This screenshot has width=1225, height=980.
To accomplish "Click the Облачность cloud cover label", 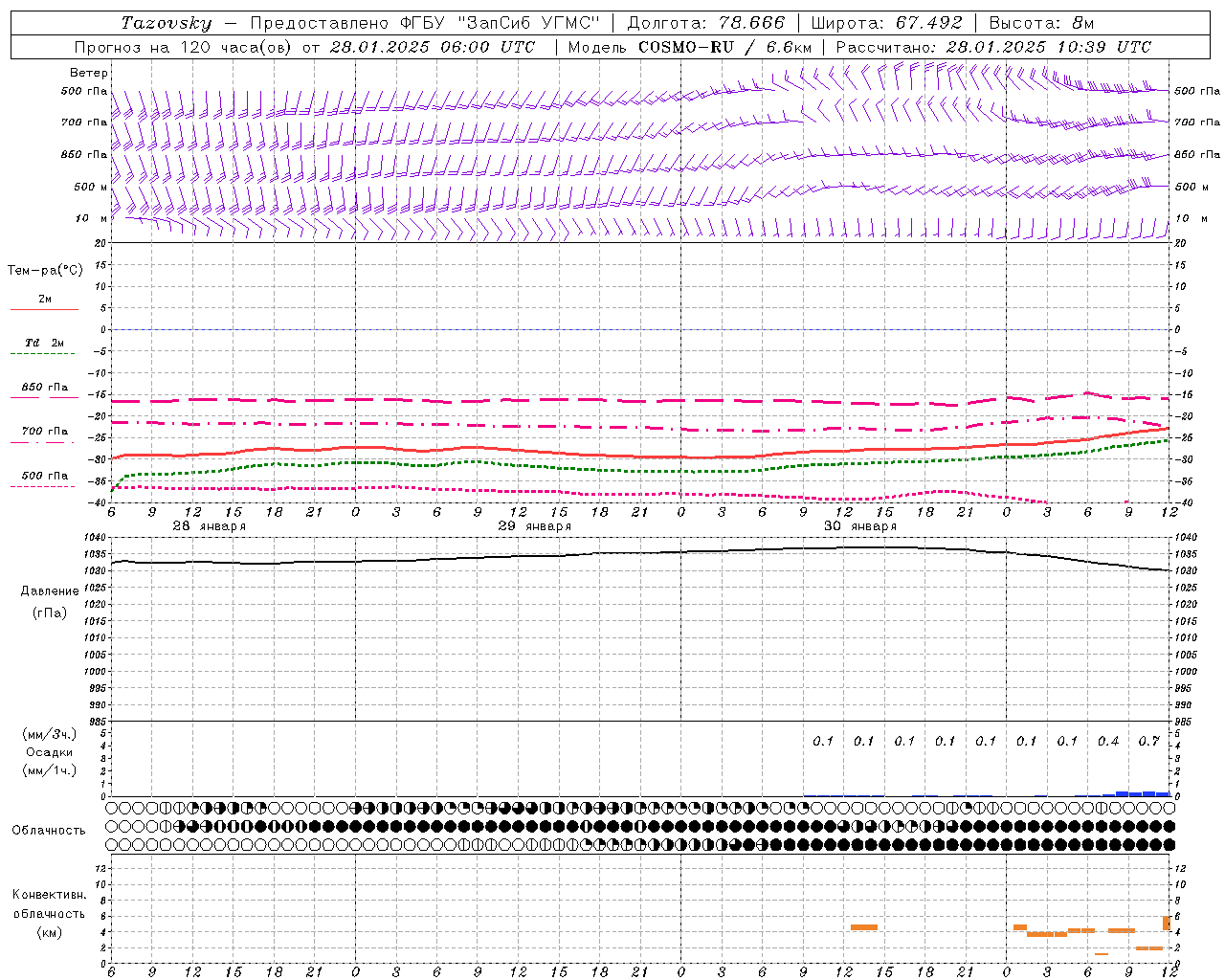I will (x=49, y=831).
